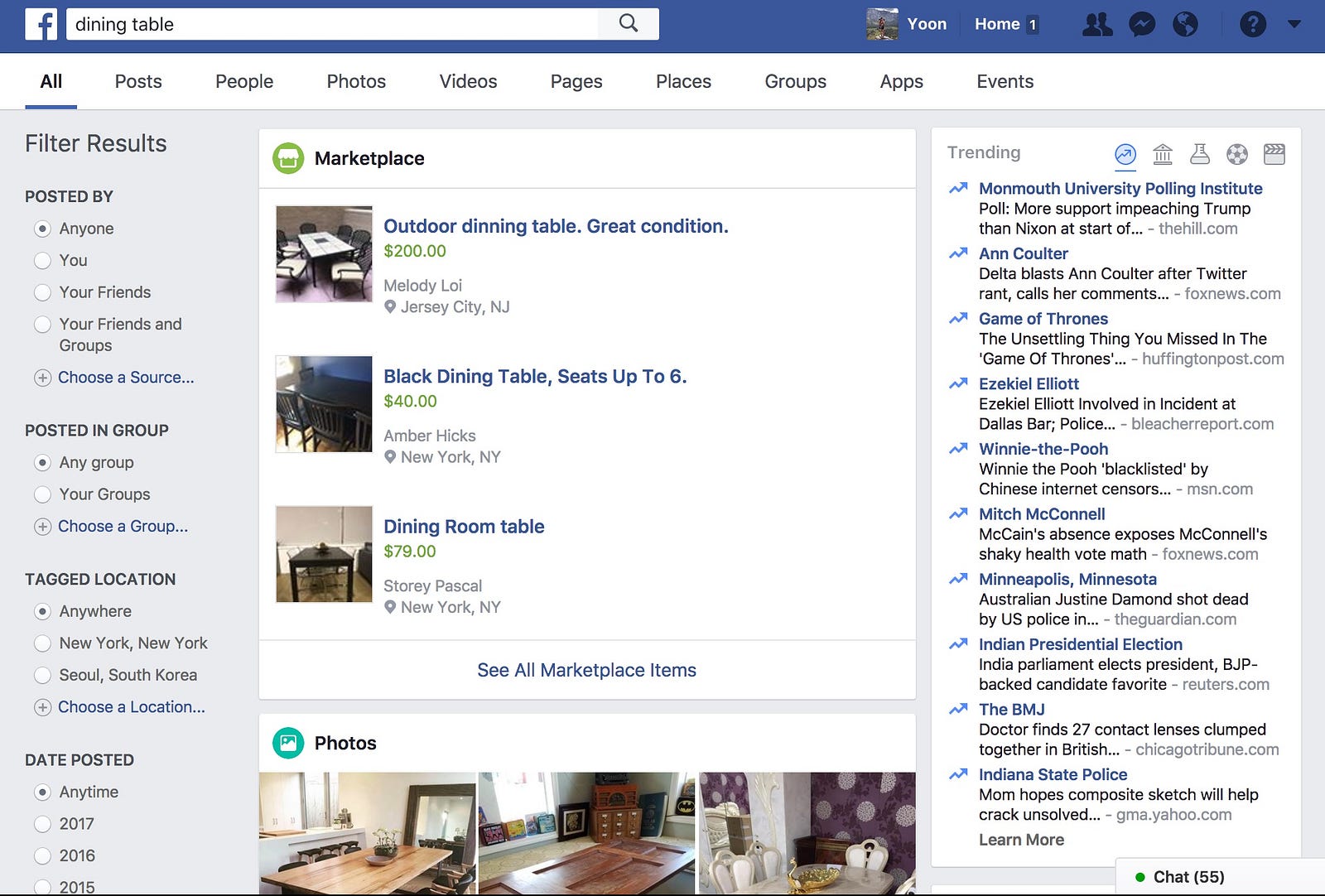The width and height of the screenshot is (1325, 896).
Task: Click the teal Photos section icon
Action: click(288, 743)
